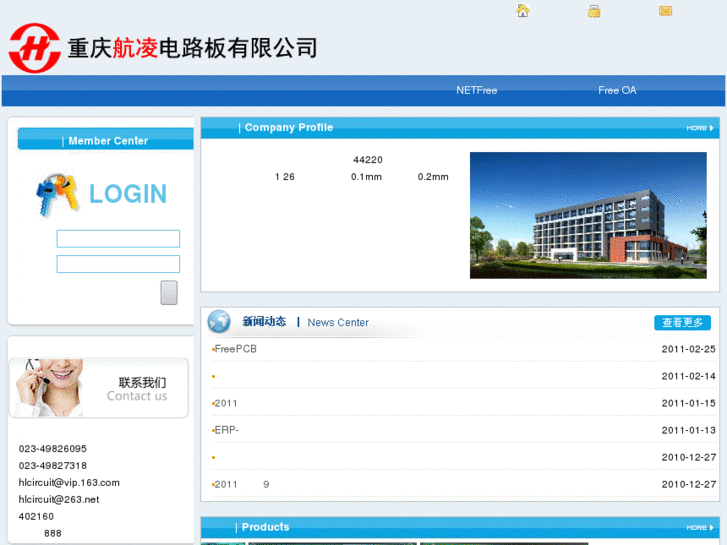The width and height of the screenshot is (727, 545).
Task: Click the red company logo
Action: click(35, 47)
